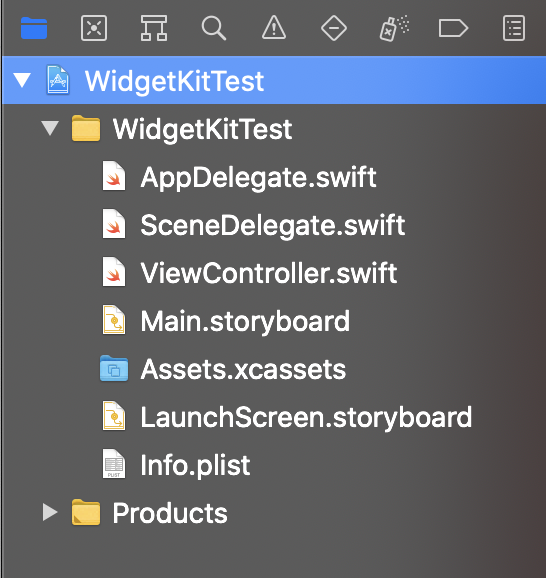Show the Issue navigator warning triangle
This screenshot has width=546, height=578.
pyautogui.click(x=274, y=27)
